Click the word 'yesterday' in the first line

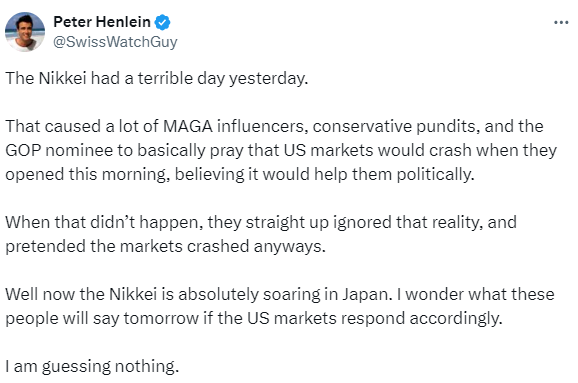[x=268, y=79]
